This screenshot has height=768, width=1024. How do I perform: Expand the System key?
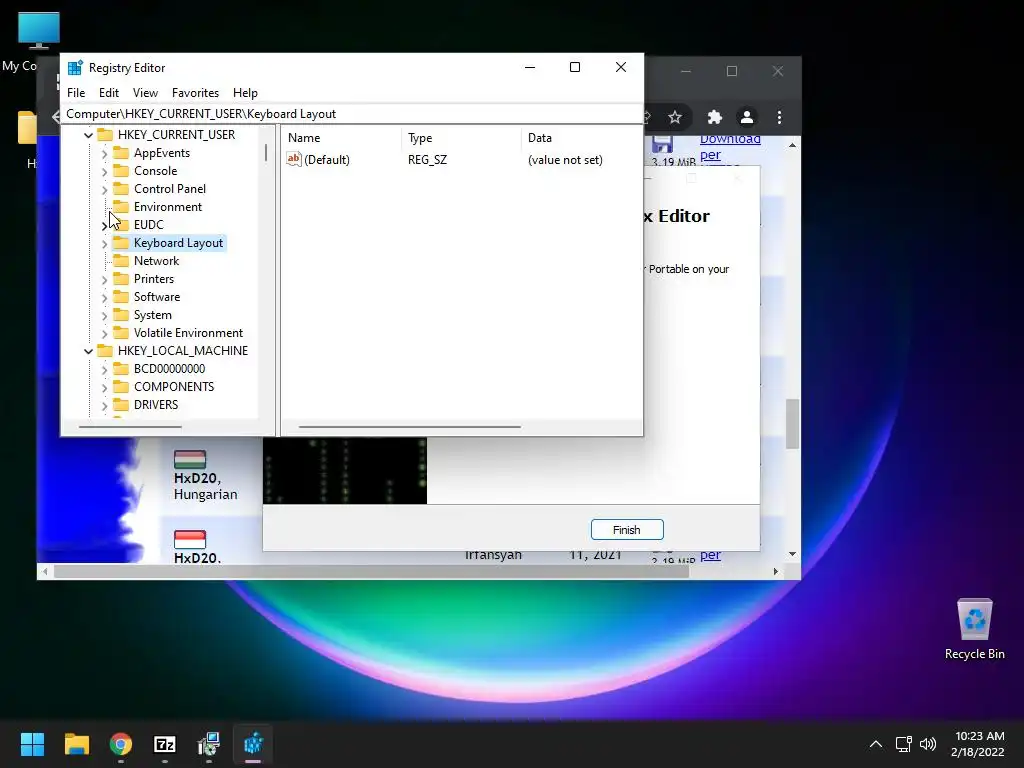pyautogui.click(x=104, y=315)
